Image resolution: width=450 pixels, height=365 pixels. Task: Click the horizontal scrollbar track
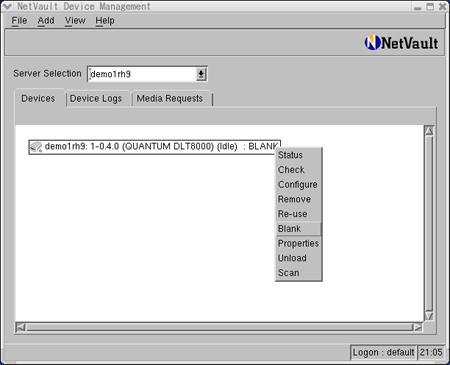pyautogui.click(x=219, y=327)
